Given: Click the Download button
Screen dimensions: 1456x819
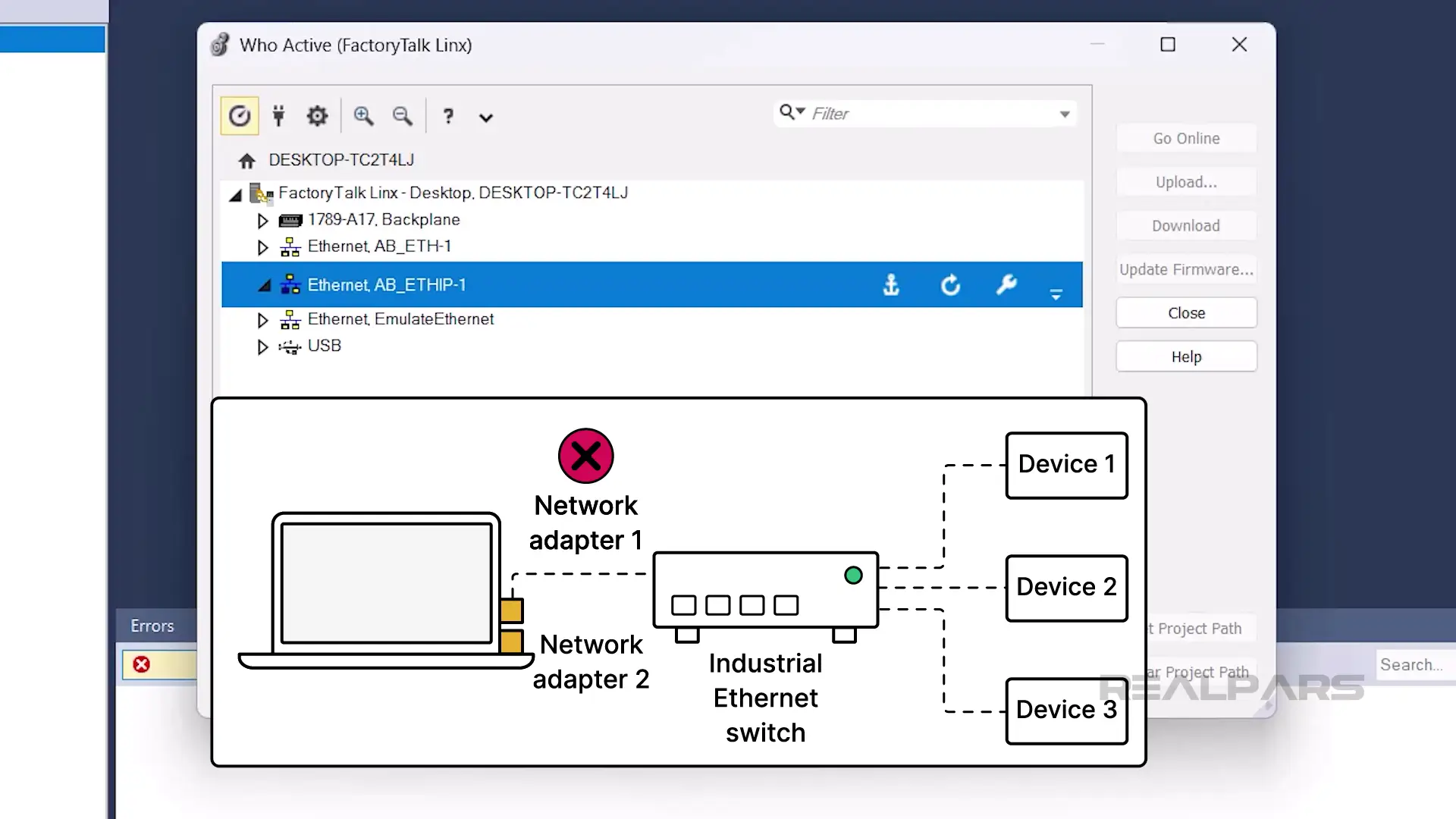Looking at the screenshot, I should point(1186,226).
